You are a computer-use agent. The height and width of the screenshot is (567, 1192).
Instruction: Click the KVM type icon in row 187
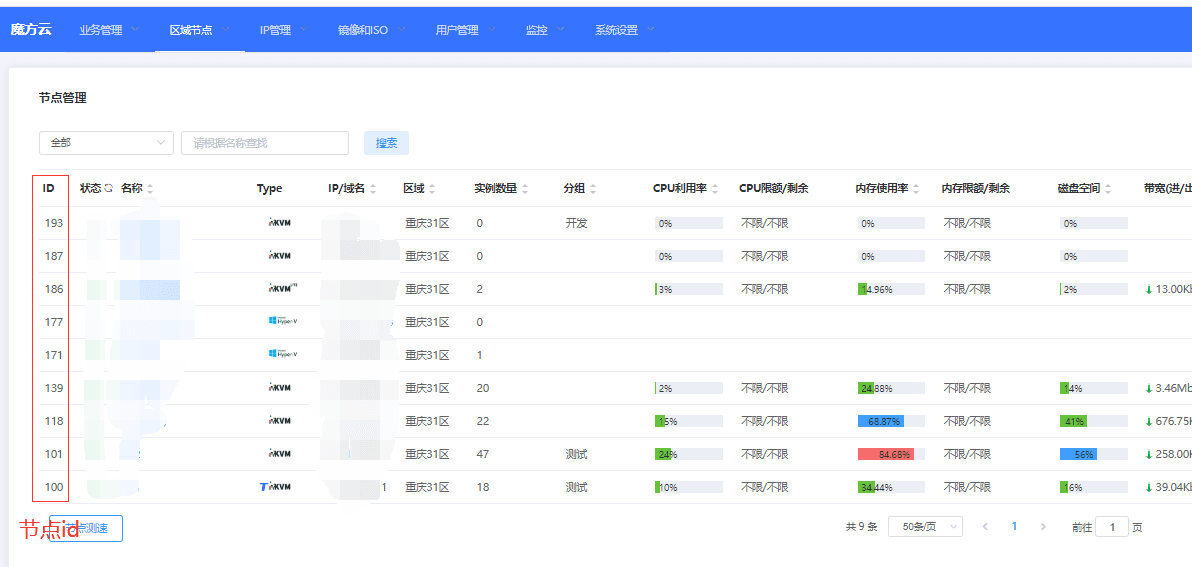pyautogui.click(x=280, y=256)
